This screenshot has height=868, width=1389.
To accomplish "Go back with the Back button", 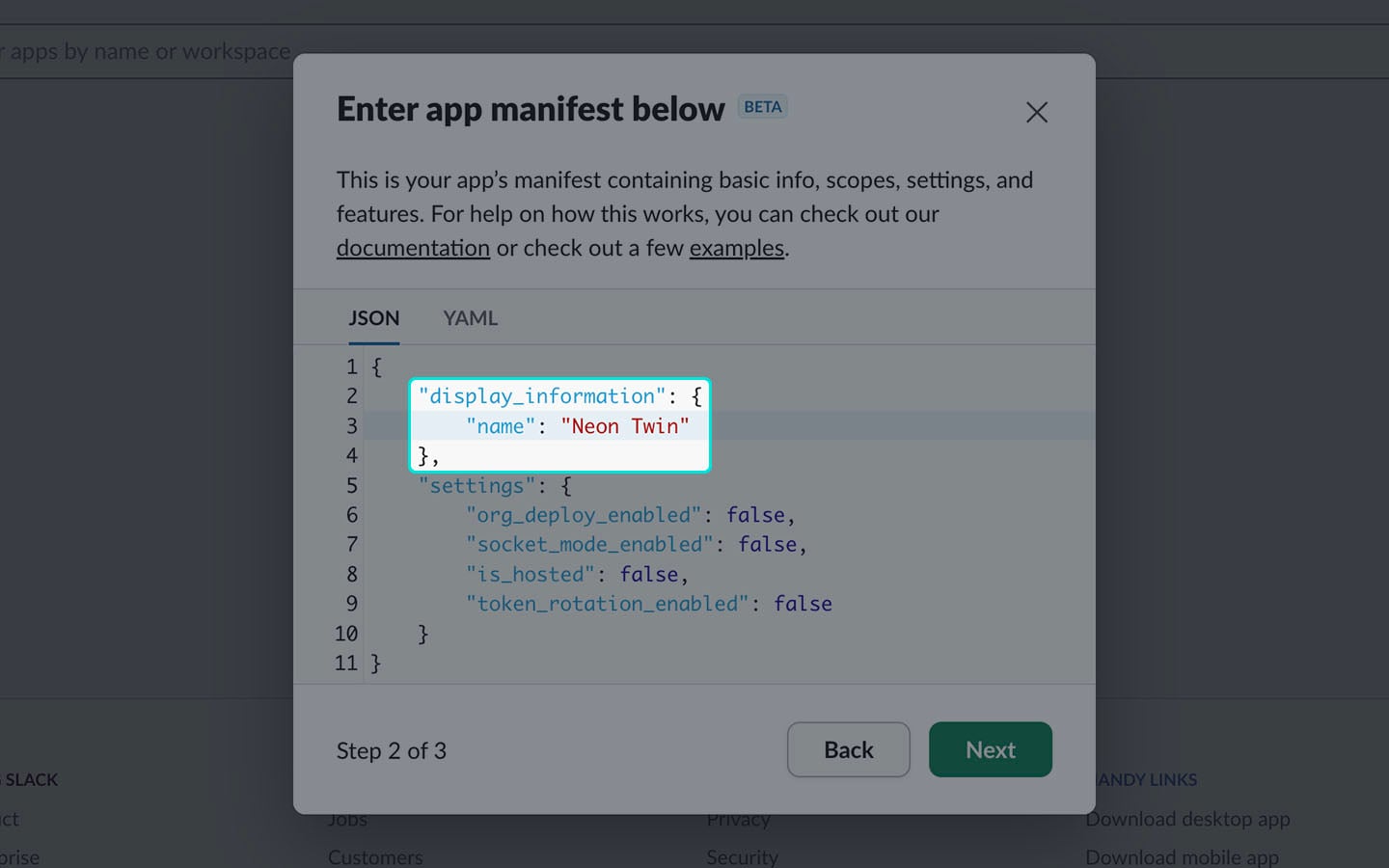I will coord(848,749).
